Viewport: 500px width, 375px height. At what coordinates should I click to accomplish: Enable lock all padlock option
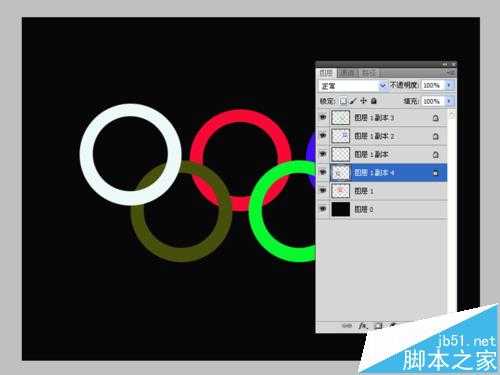(x=374, y=101)
